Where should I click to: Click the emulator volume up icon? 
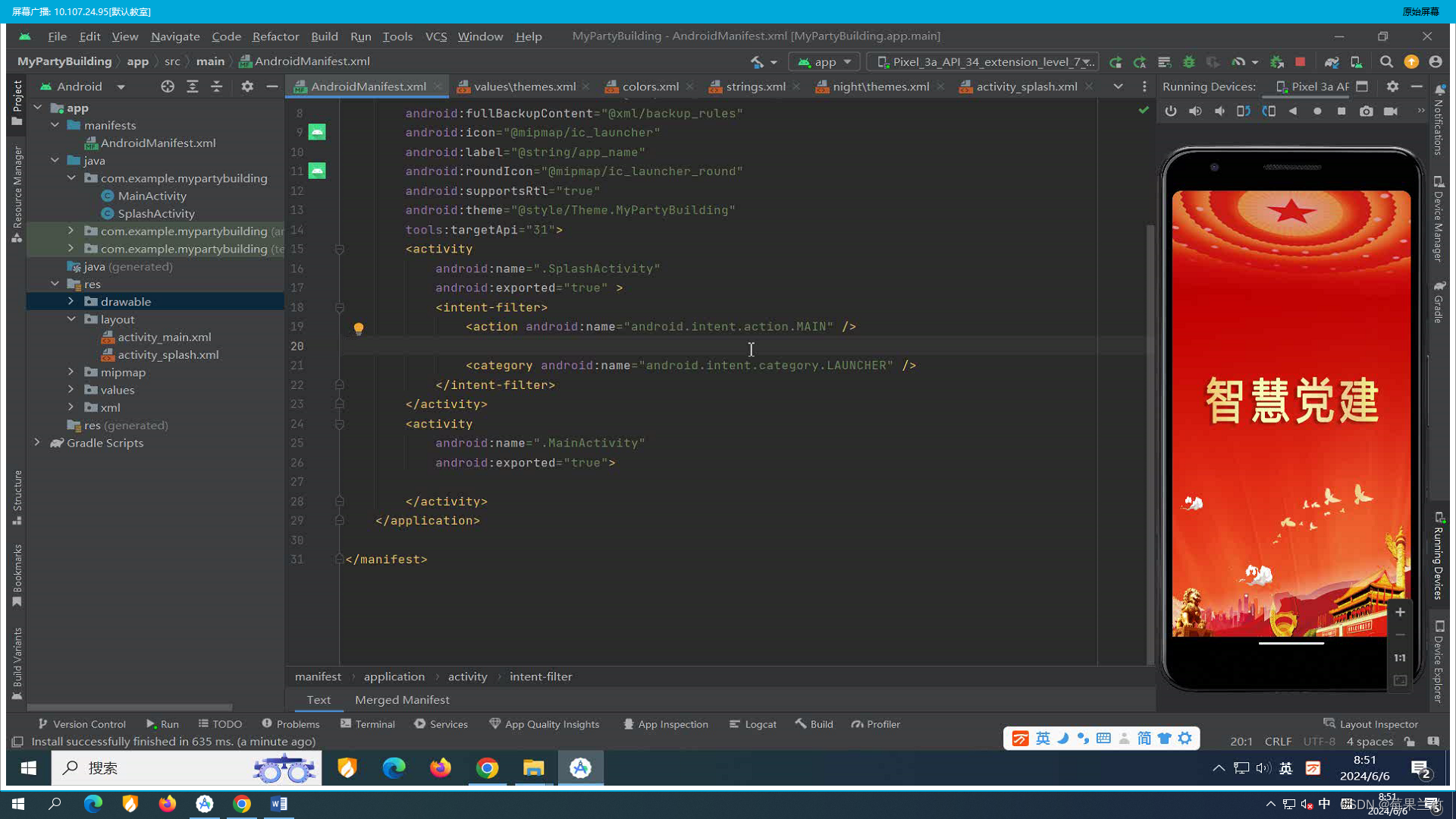(1195, 111)
